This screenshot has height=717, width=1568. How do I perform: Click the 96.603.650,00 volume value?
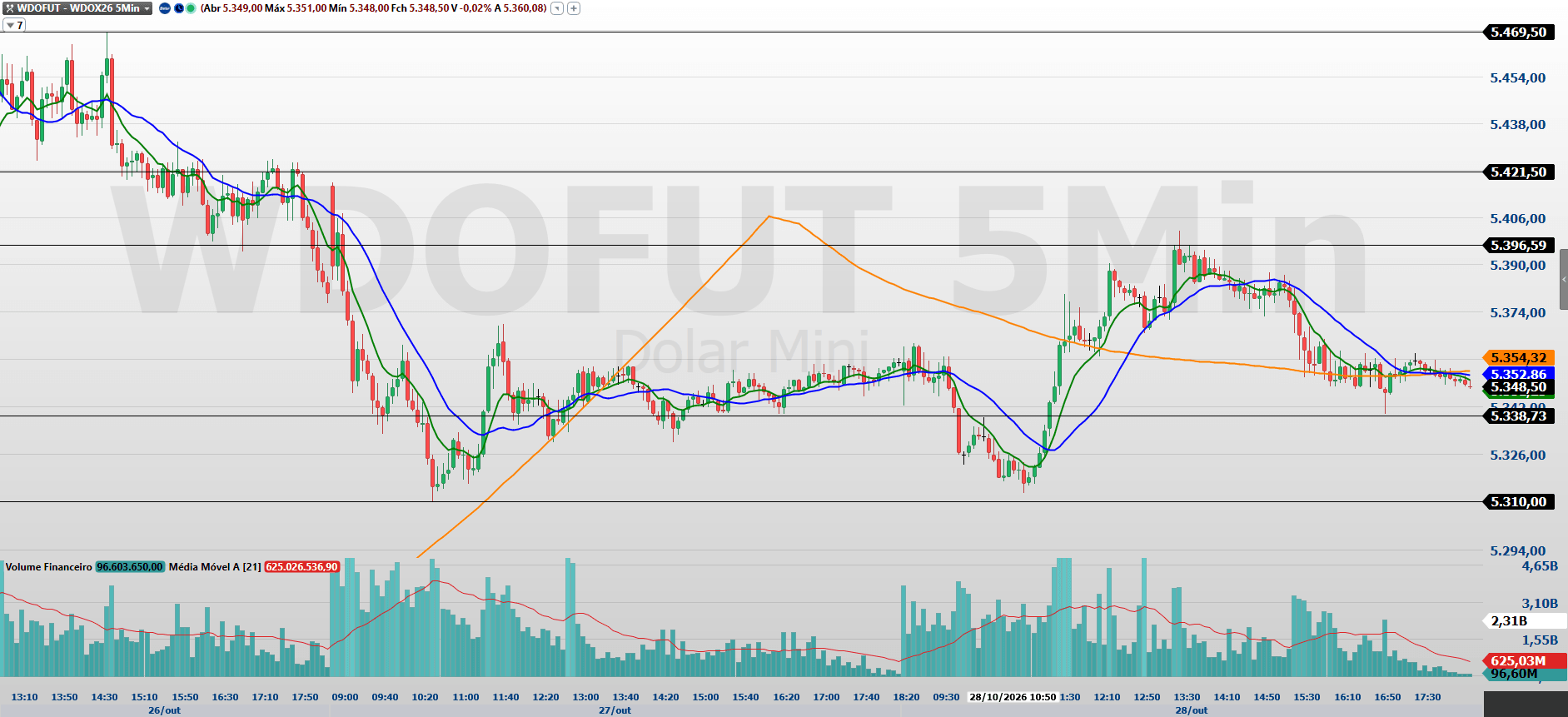pyautogui.click(x=130, y=567)
